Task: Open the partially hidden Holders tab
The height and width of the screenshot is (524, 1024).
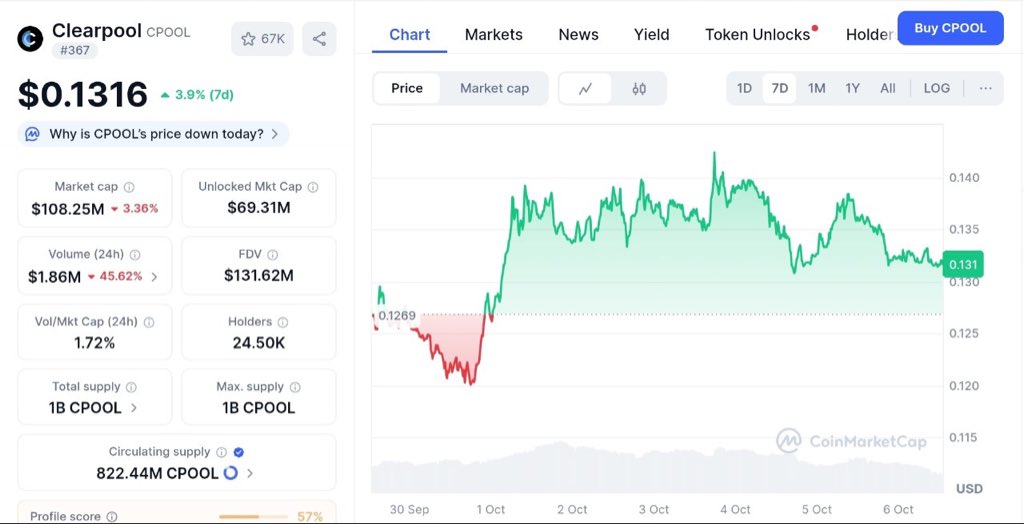Action: click(870, 35)
